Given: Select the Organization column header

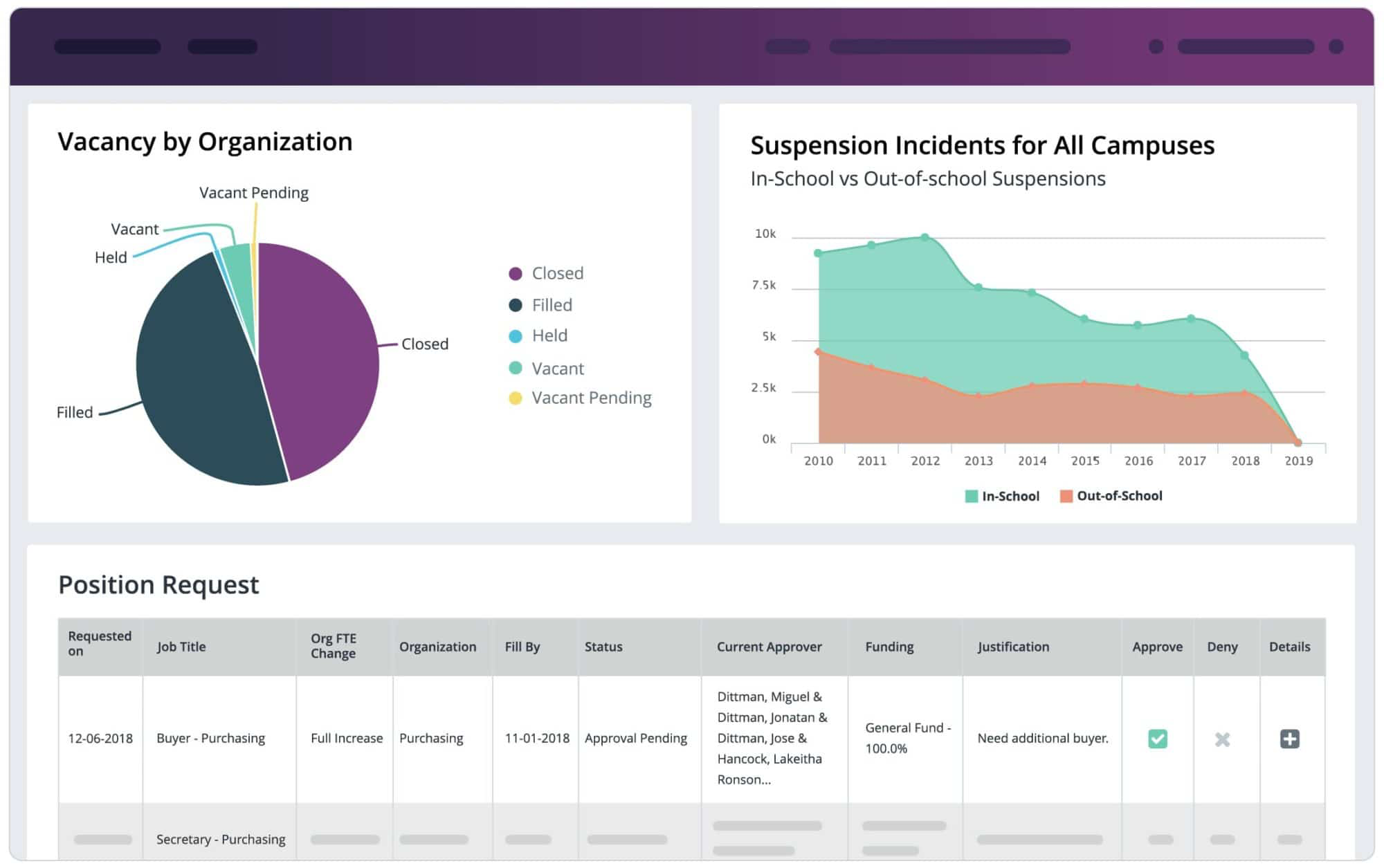Looking at the screenshot, I should [437, 646].
